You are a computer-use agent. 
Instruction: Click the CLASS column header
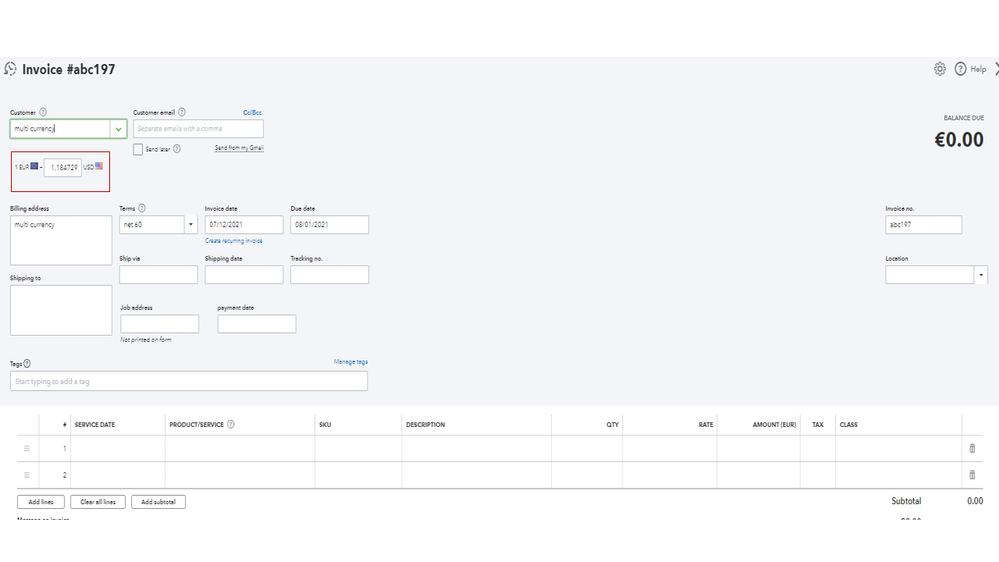[x=849, y=424]
